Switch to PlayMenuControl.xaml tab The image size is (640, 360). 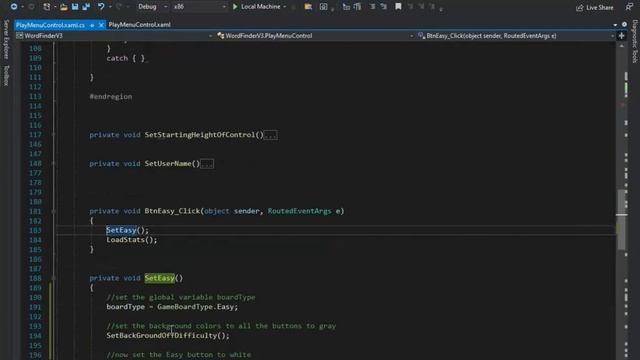(140, 25)
